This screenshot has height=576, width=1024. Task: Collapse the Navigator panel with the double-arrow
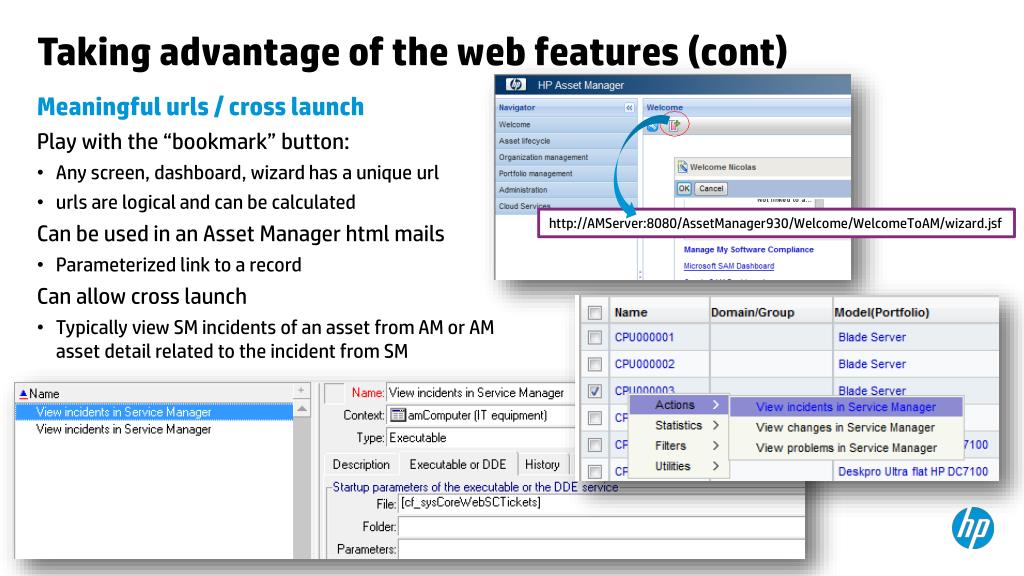[x=629, y=108]
